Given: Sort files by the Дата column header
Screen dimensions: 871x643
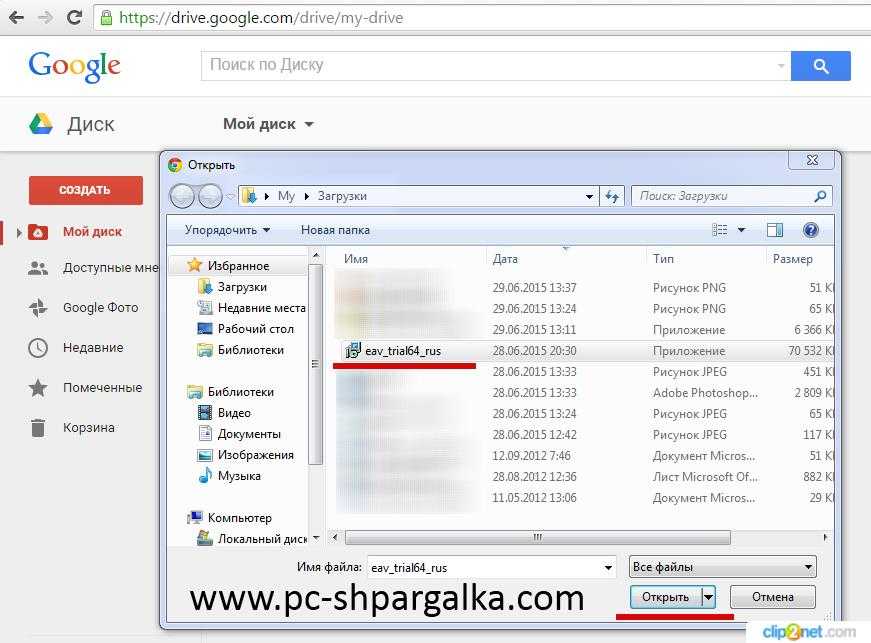Looking at the screenshot, I should pyautogui.click(x=505, y=259).
